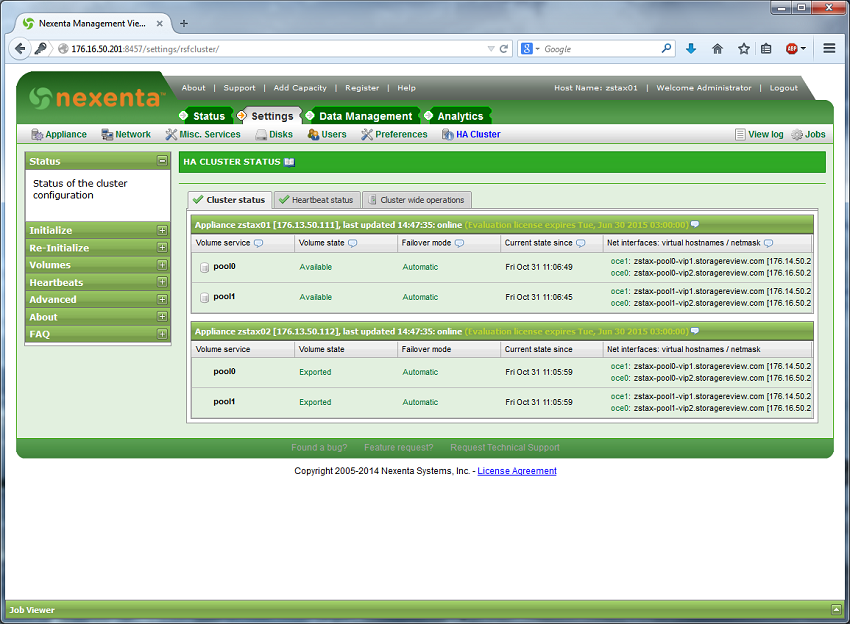
Task: Open a new browser tab
Action: tap(184, 23)
